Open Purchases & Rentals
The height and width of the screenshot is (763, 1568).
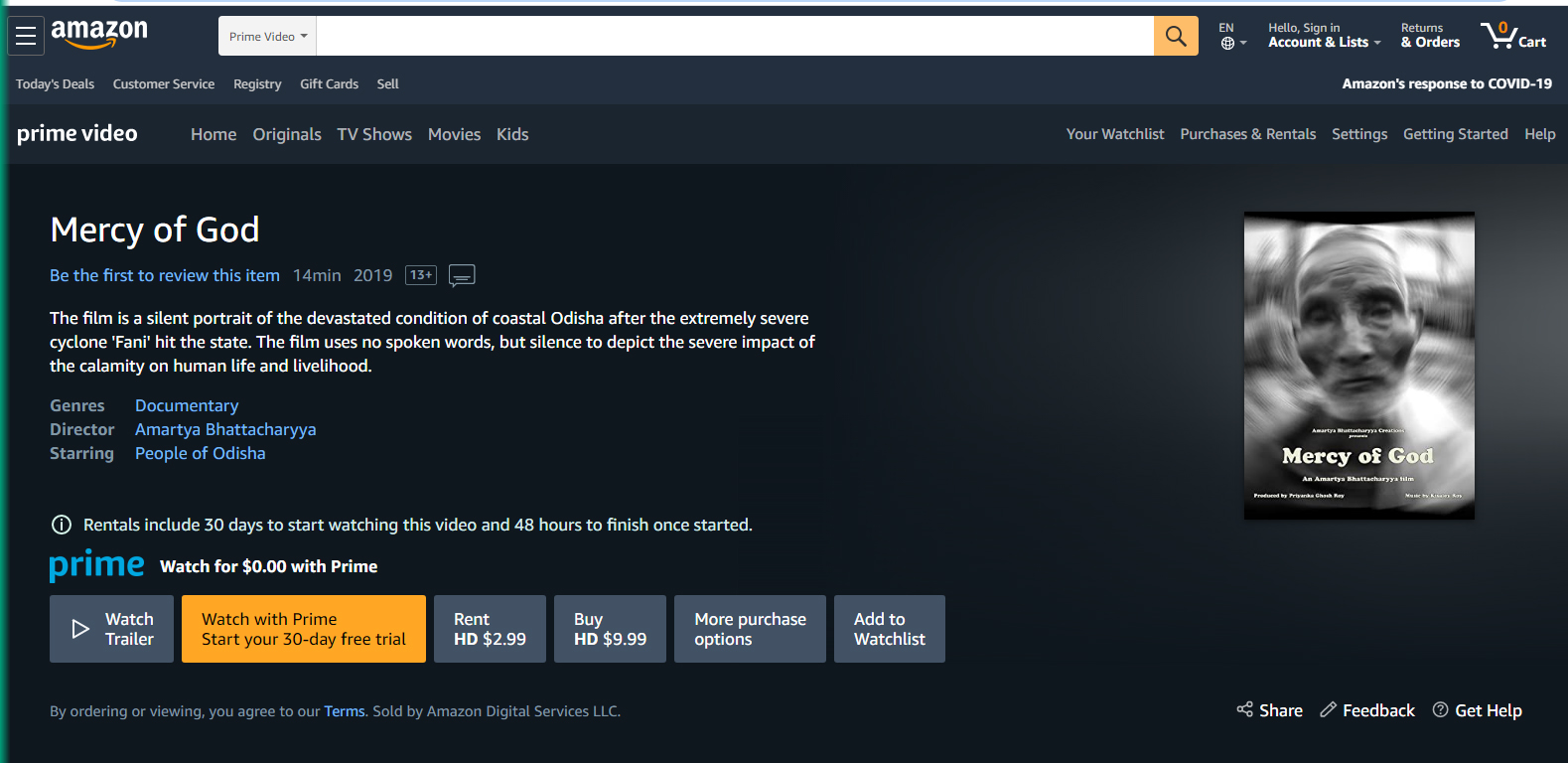[x=1247, y=134]
